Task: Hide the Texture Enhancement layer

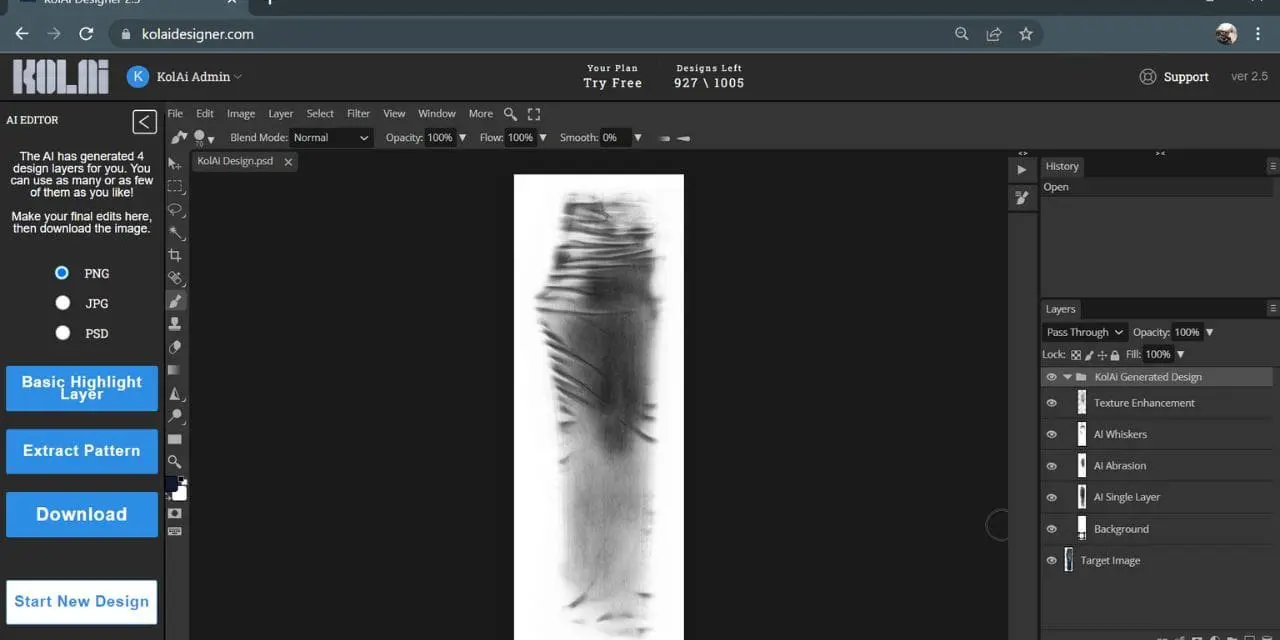Action: pyautogui.click(x=1051, y=403)
